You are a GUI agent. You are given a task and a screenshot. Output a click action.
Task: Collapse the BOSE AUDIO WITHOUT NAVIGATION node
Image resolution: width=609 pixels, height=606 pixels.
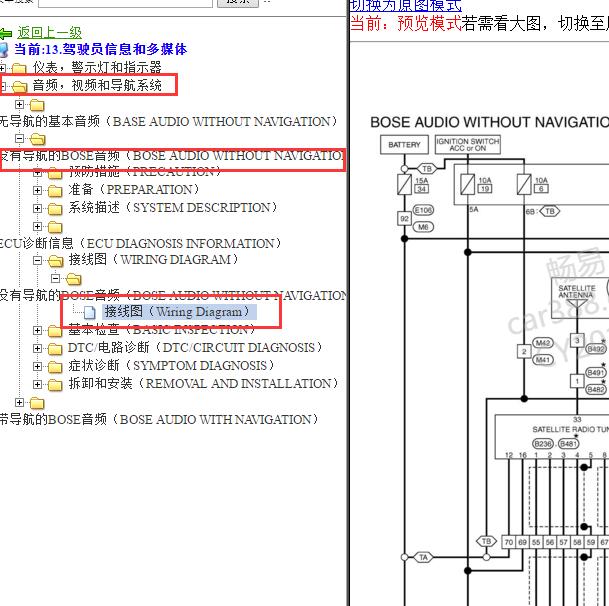pyautogui.click(x=19, y=138)
